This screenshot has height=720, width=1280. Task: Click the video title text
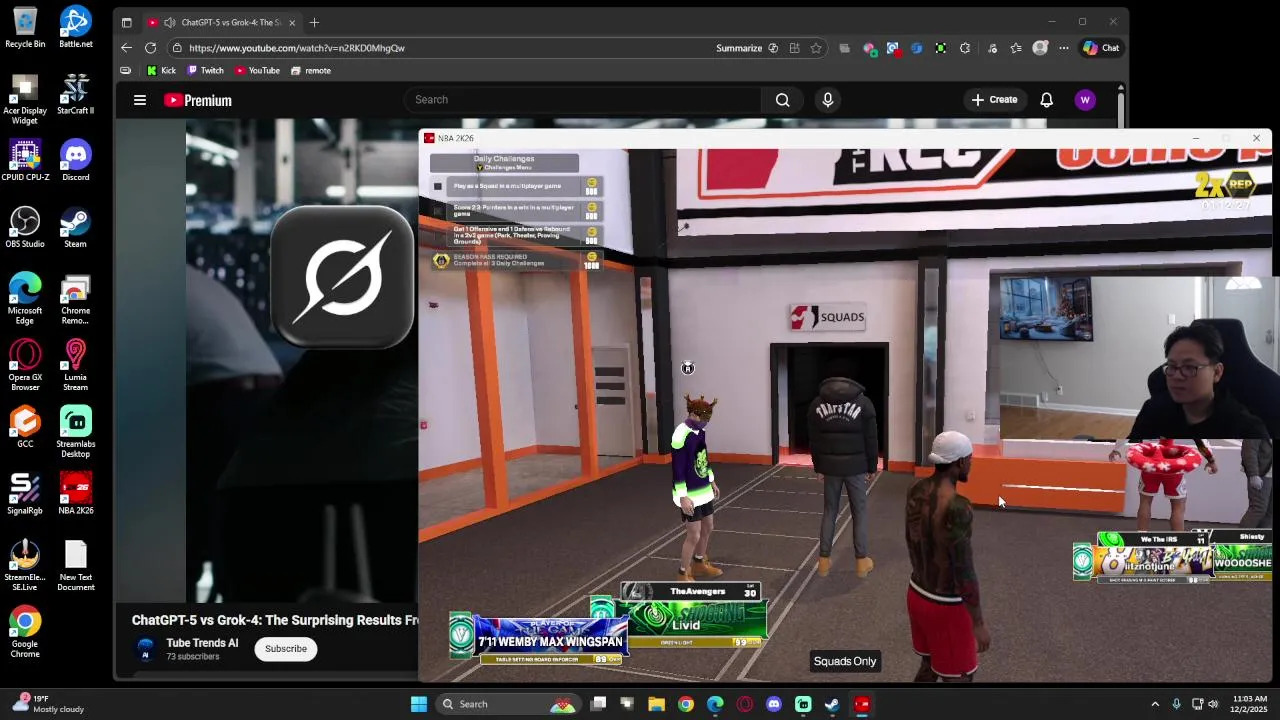click(x=275, y=620)
